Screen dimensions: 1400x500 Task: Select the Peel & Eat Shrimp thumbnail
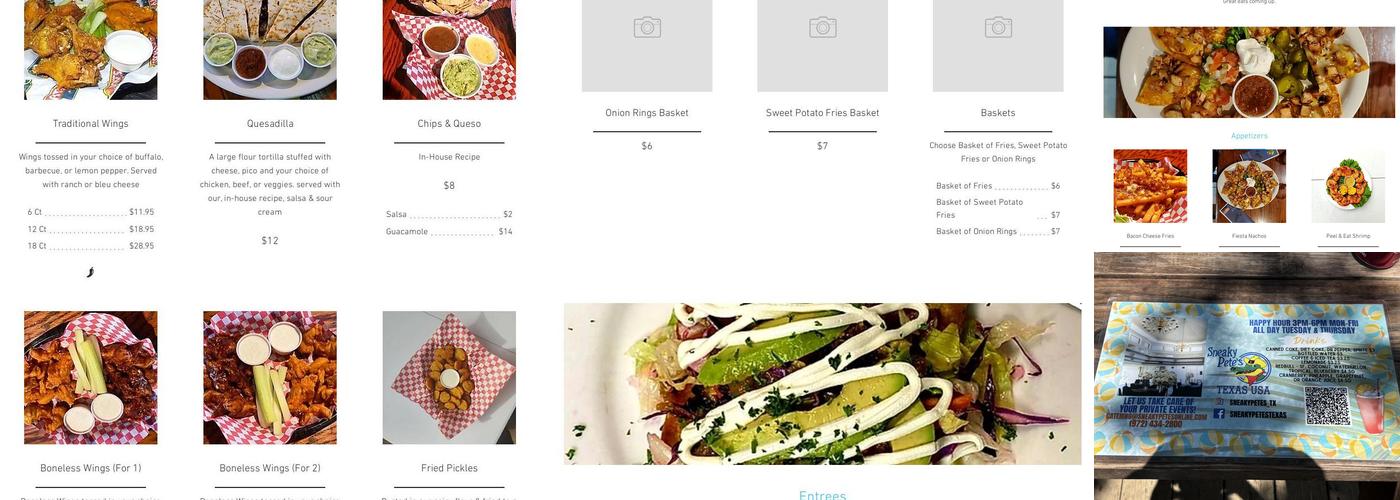1348,186
